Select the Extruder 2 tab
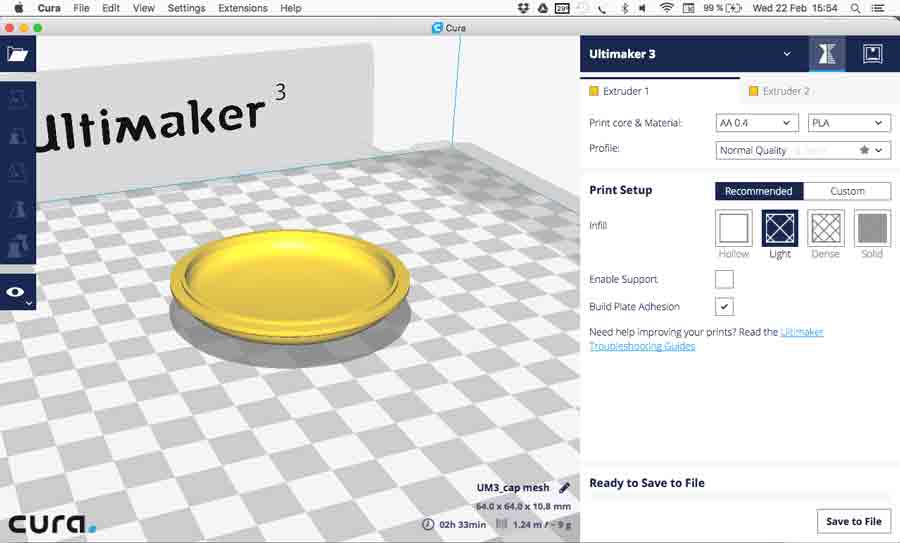The height and width of the screenshot is (543, 900). click(x=820, y=91)
